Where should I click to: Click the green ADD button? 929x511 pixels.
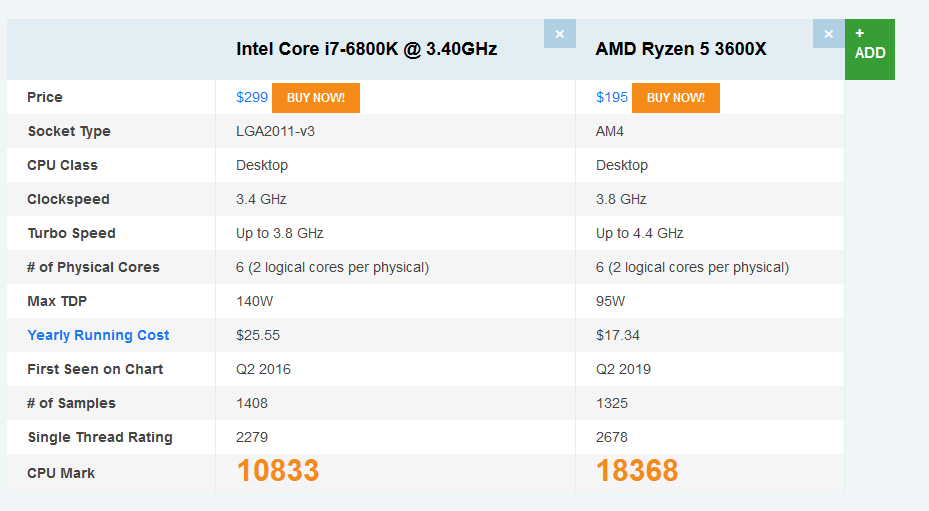click(x=869, y=50)
